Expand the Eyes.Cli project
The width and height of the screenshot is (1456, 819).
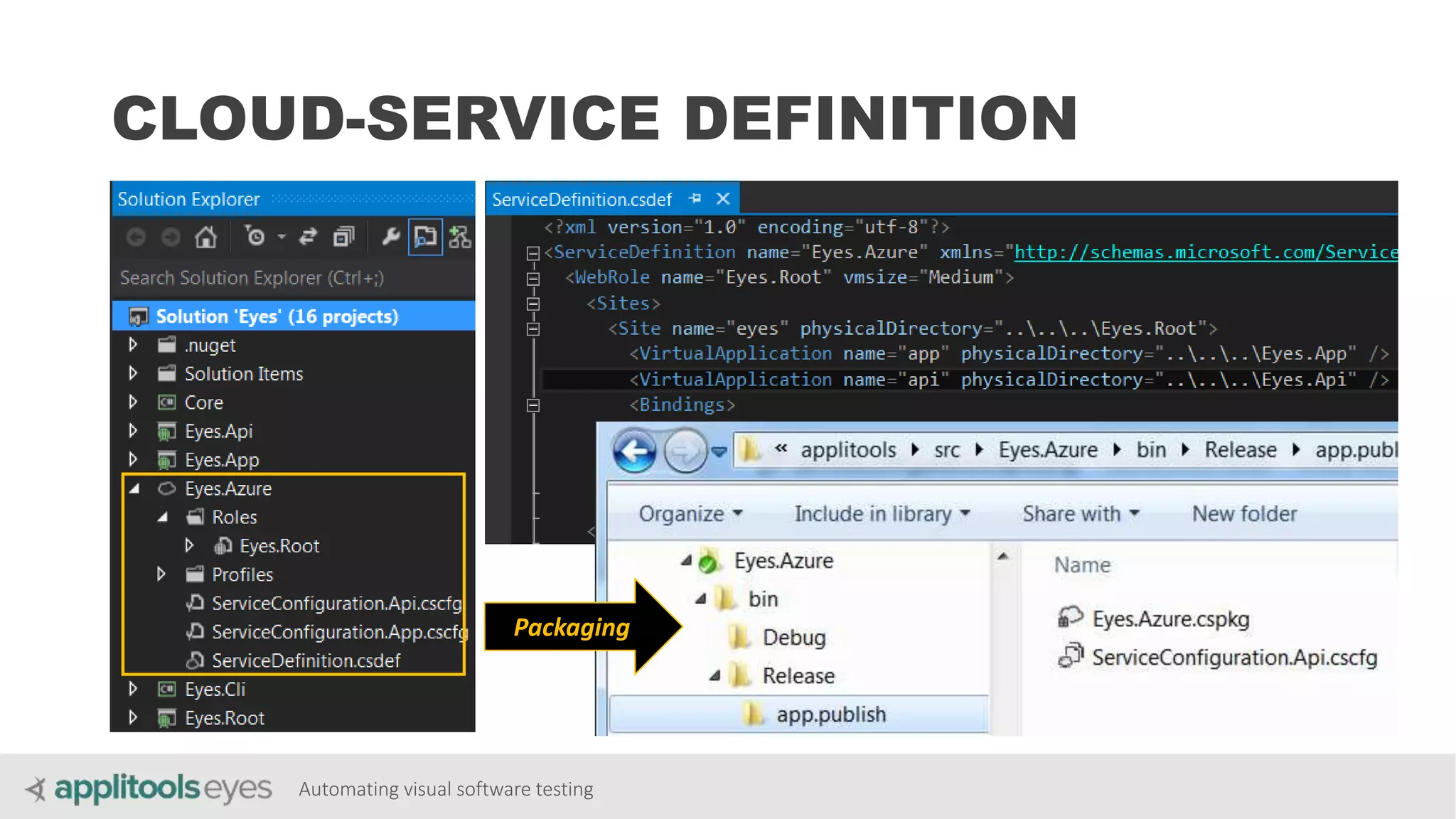[133, 689]
